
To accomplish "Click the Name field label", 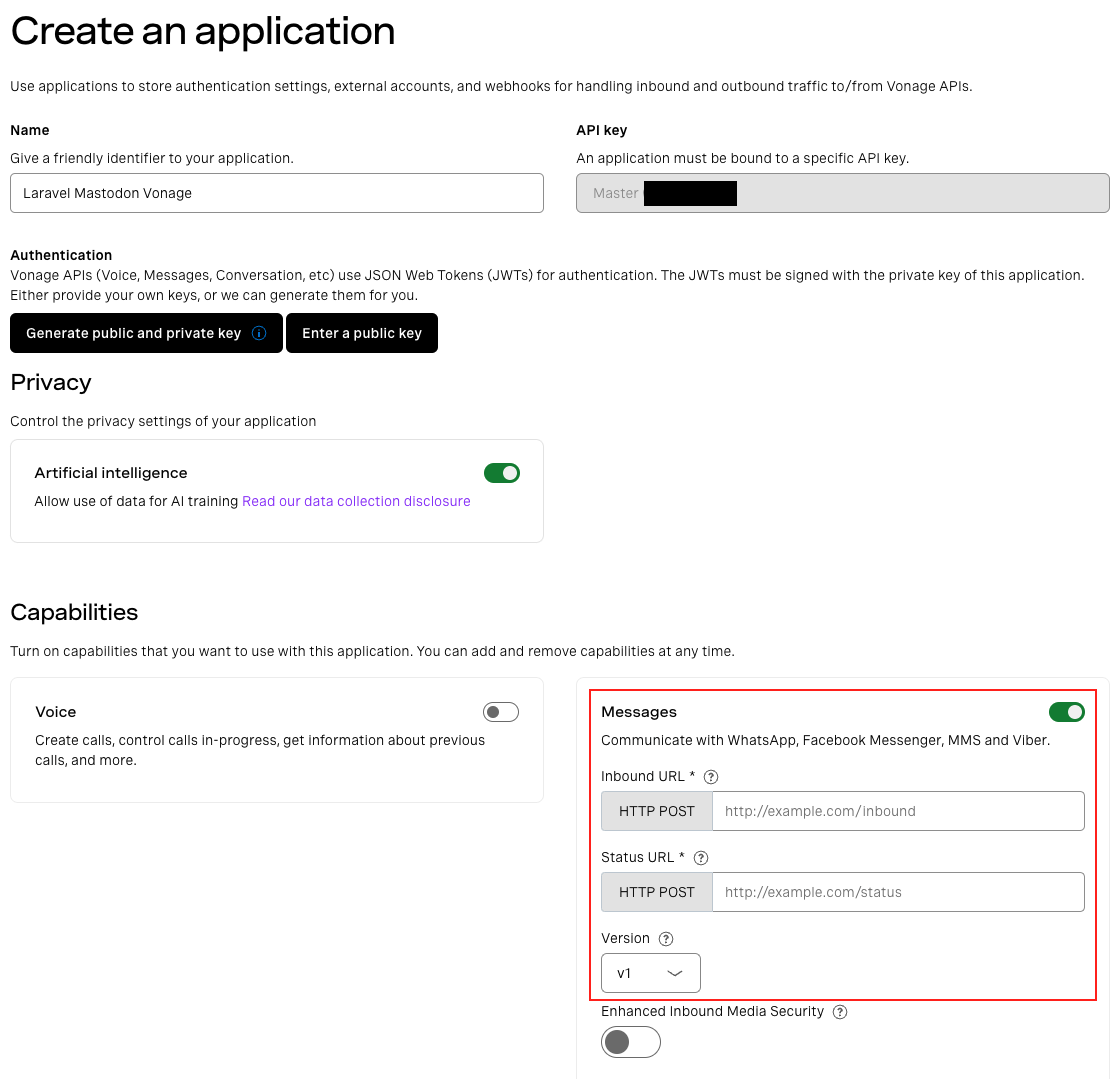I will click(30, 131).
